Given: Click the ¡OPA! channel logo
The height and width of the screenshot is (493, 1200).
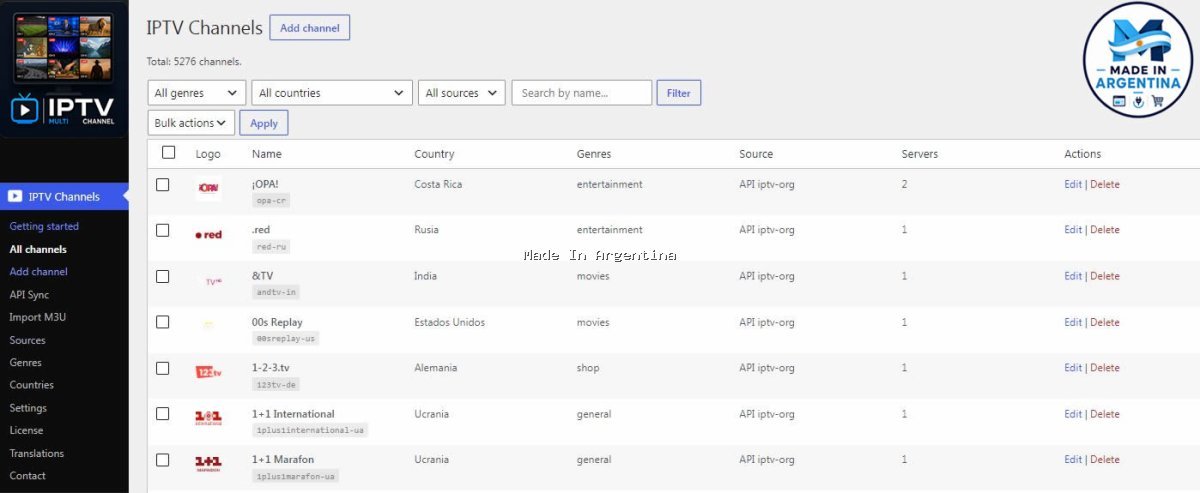Looking at the screenshot, I should click(x=208, y=187).
